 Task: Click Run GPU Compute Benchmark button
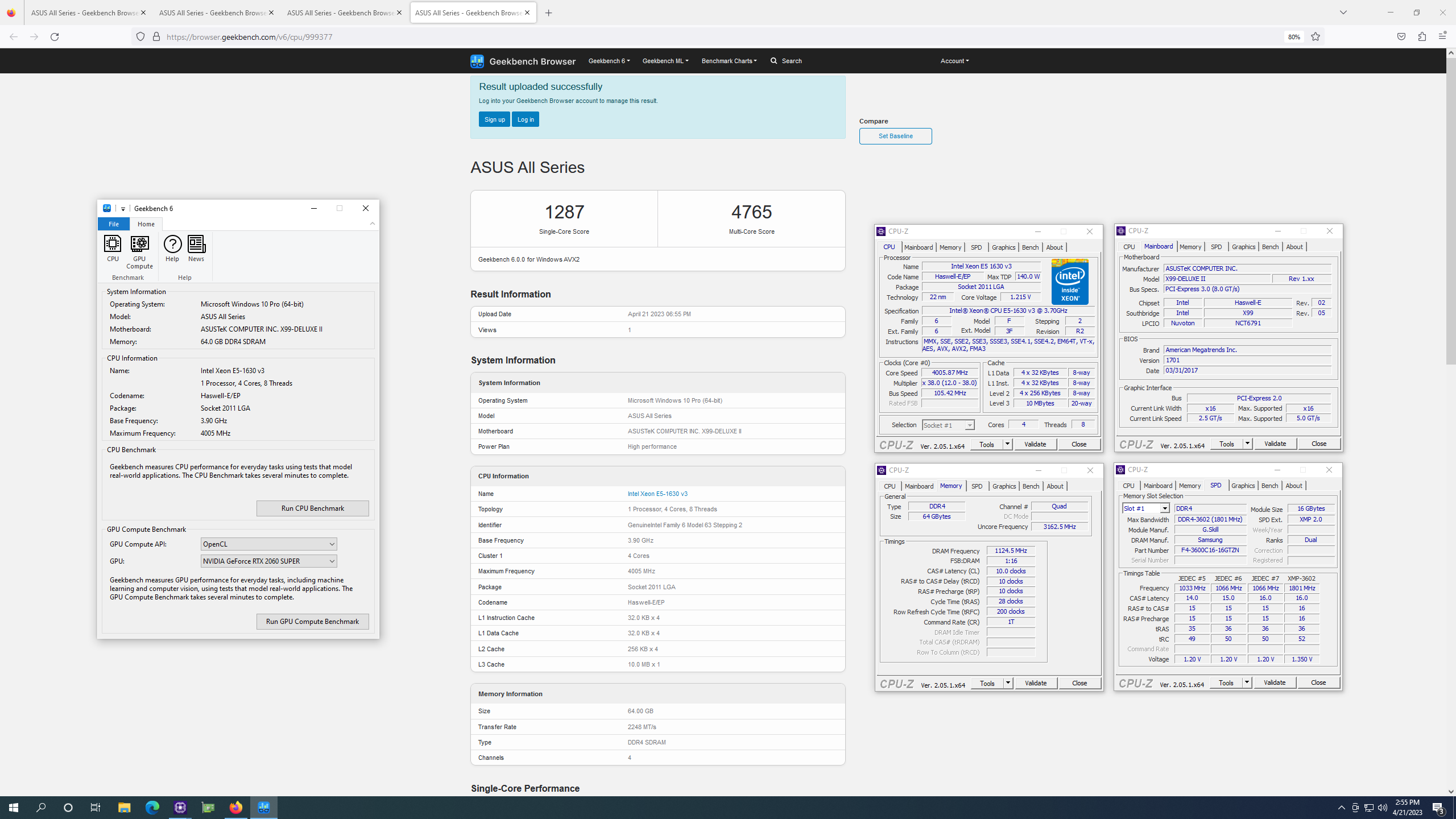(x=313, y=622)
